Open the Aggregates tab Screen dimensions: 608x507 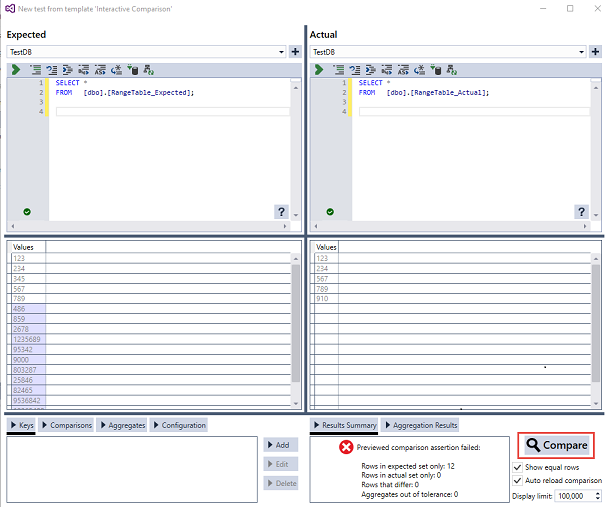tap(123, 425)
